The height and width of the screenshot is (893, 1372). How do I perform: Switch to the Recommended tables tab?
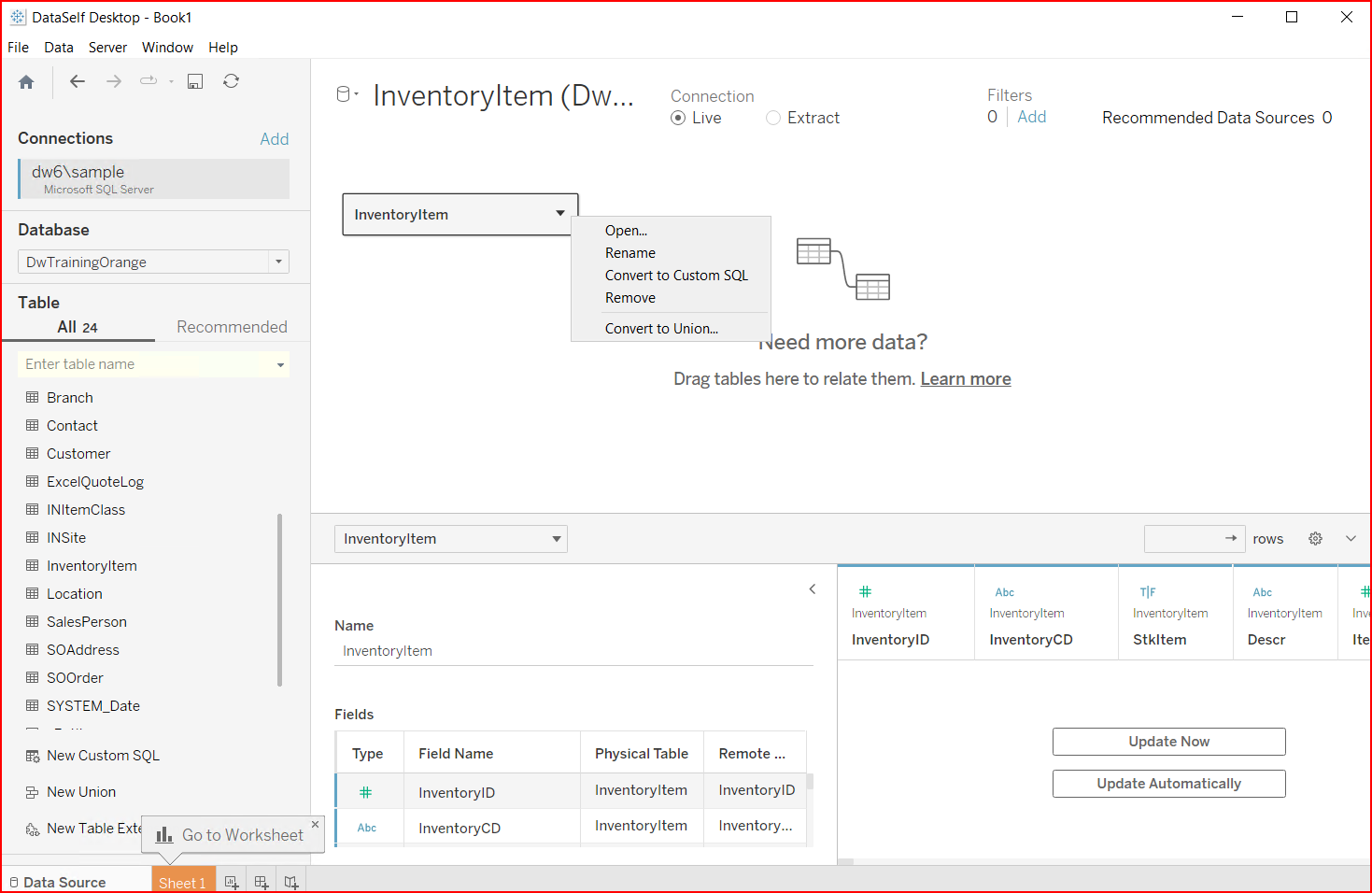click(x=232, y=327)
